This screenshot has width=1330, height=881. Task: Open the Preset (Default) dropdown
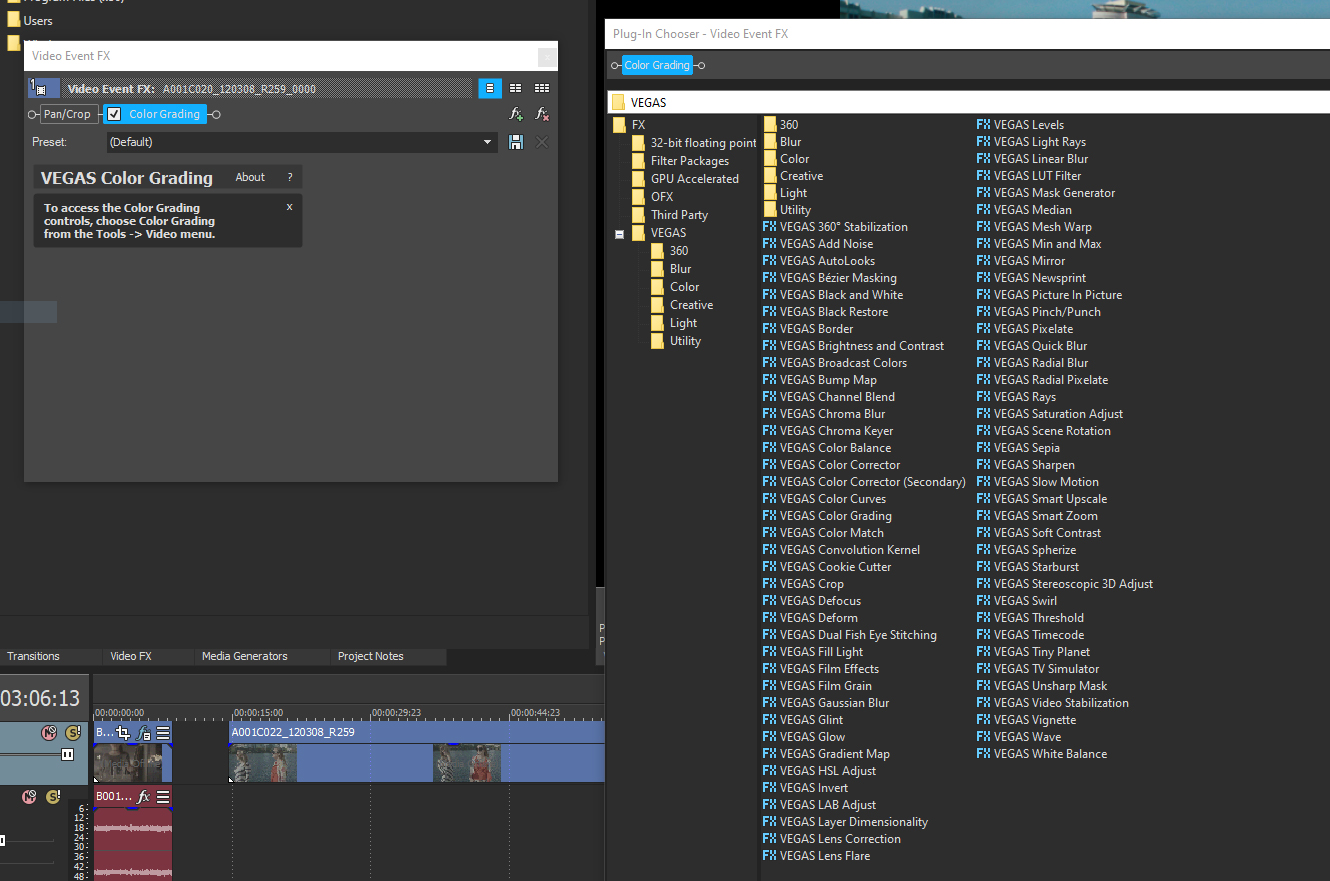tap(302, 142)
